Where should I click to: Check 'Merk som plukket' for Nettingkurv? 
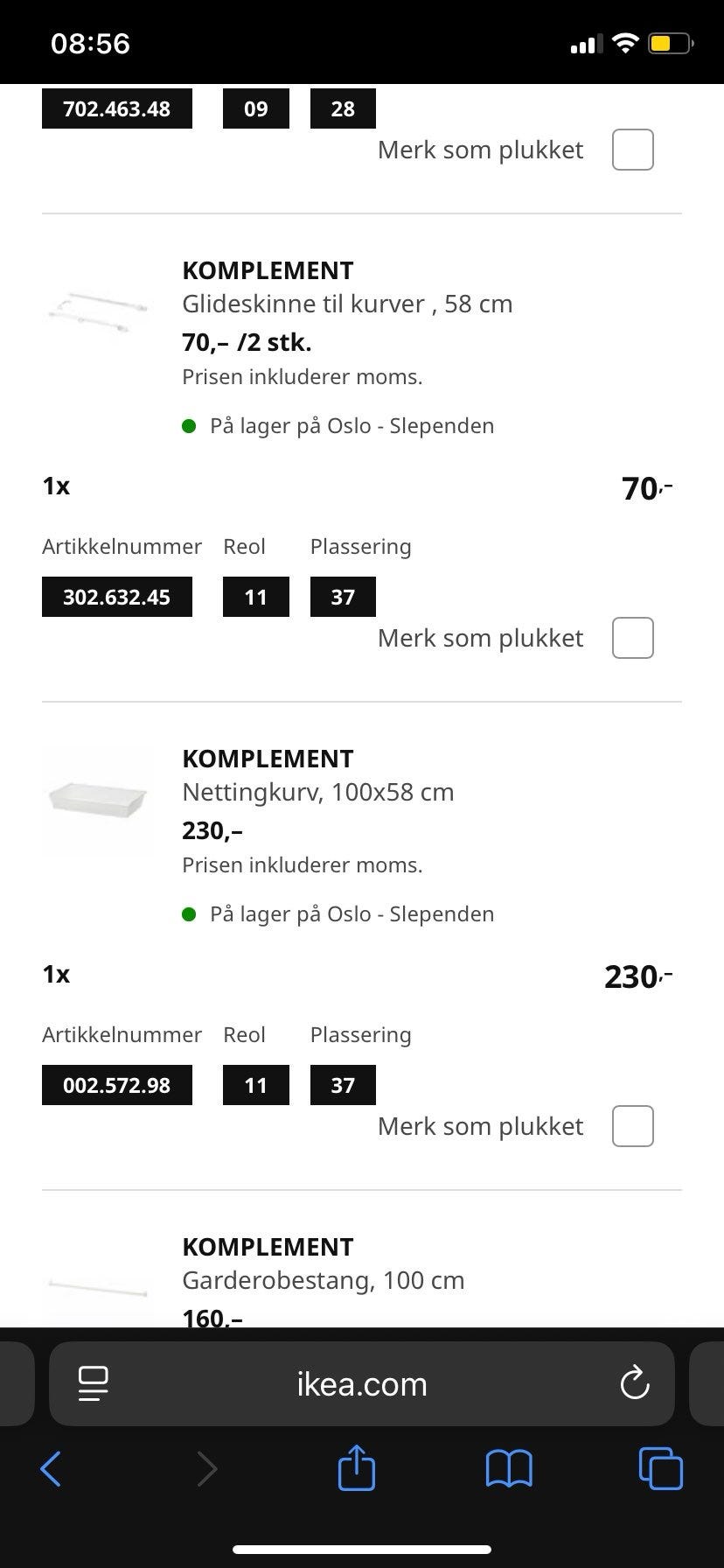click(633, 1126)
